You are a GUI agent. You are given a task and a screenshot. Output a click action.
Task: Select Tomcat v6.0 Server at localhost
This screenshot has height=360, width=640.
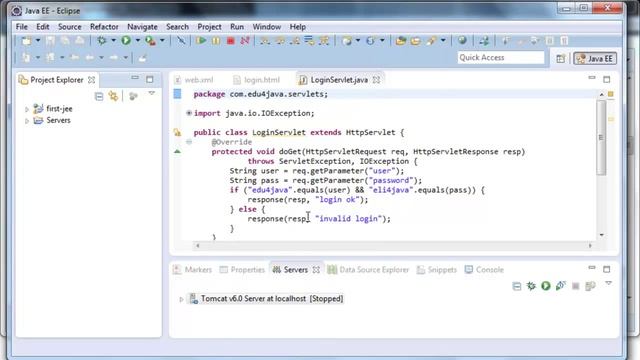click(x=267, y=299)
